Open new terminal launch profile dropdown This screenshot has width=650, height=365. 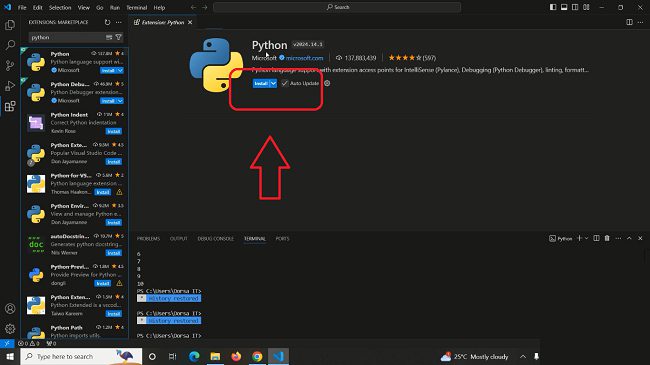click(x=586, y=238)
